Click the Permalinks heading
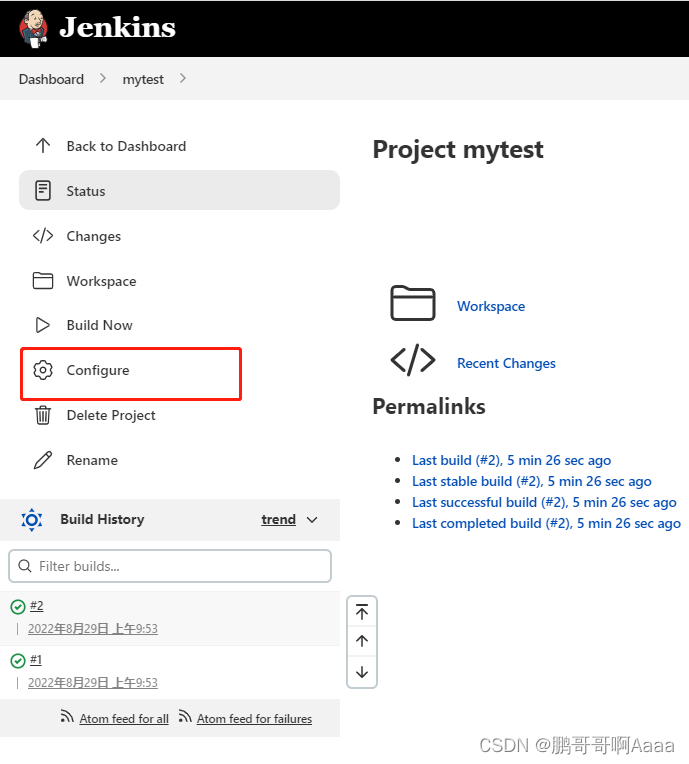Image resolution: width=689 pixels, height=764 pixels. pyautogui.click(x=429, y=406)
